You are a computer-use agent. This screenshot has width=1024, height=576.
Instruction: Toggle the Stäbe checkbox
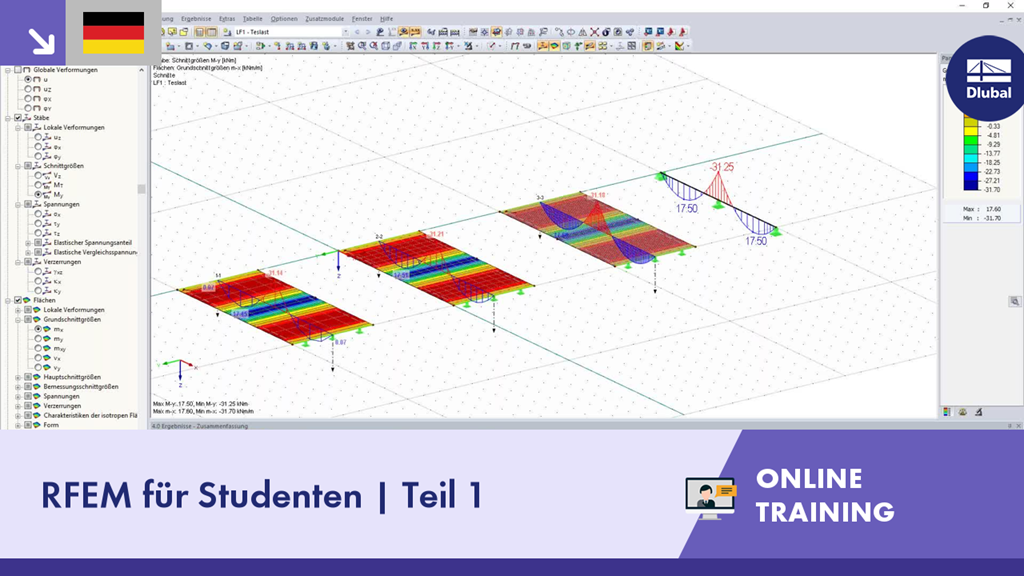[x=18, y=118]
